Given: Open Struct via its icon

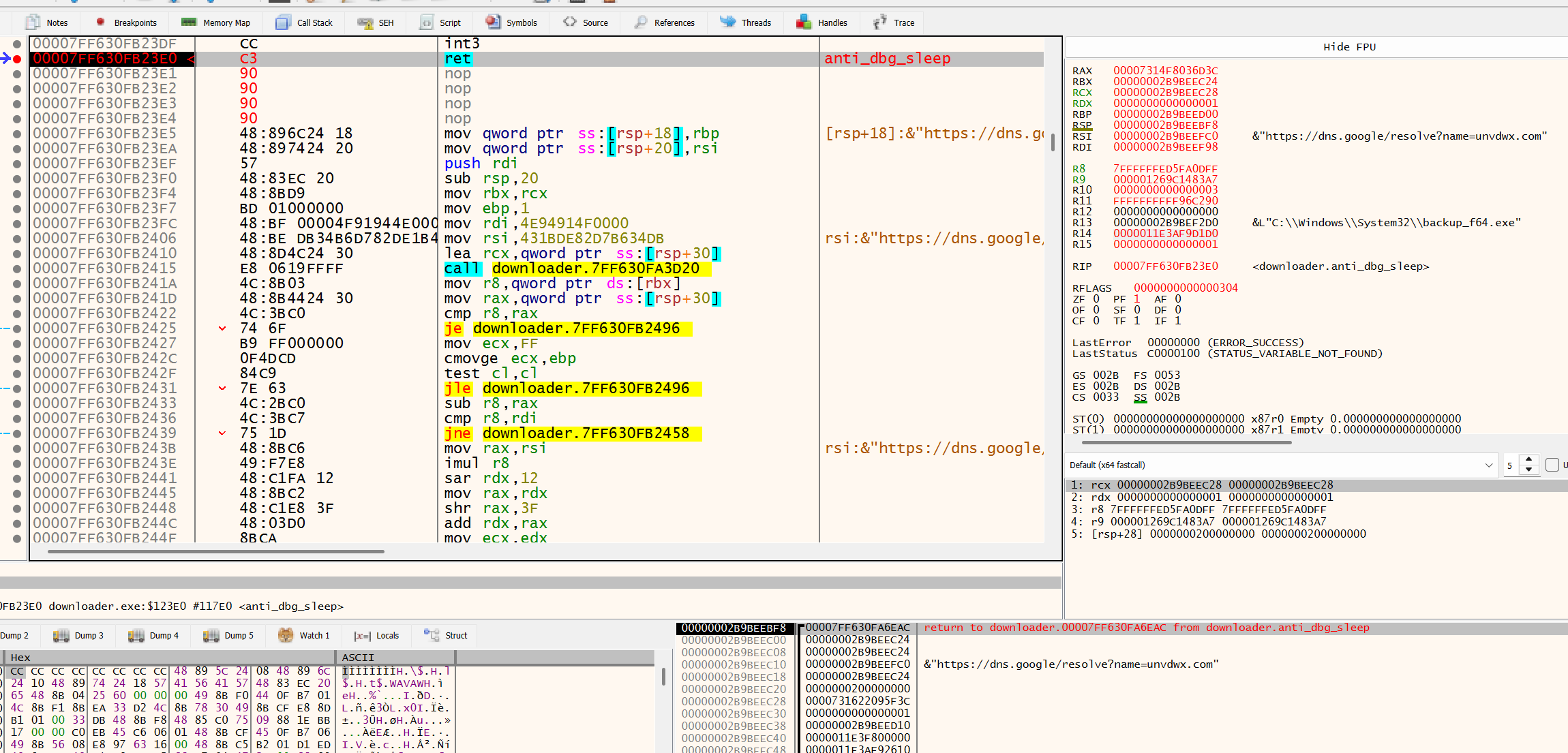Looking at the screenshot, I should [432, 635].
